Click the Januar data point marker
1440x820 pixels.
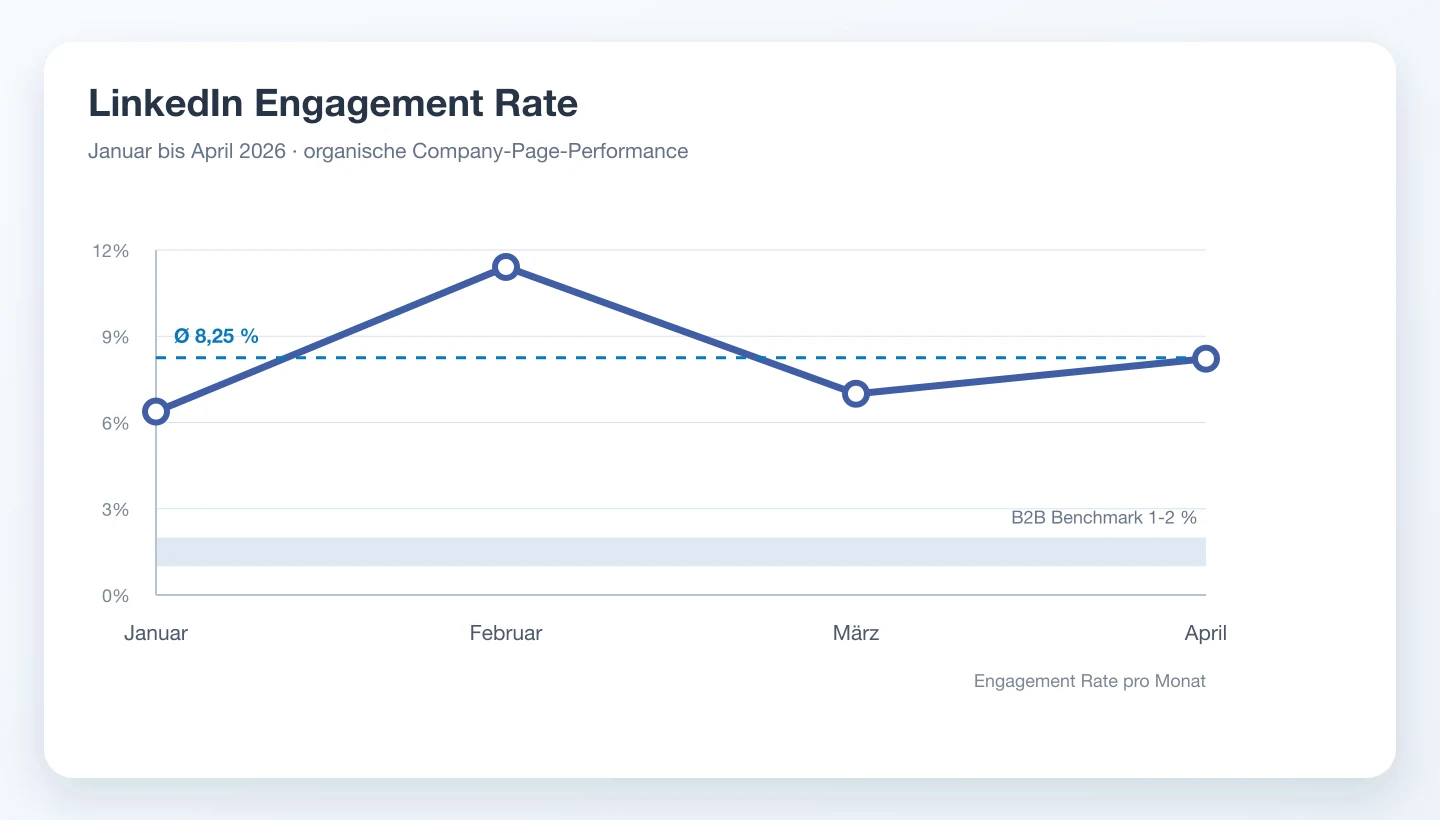[156, 411]
